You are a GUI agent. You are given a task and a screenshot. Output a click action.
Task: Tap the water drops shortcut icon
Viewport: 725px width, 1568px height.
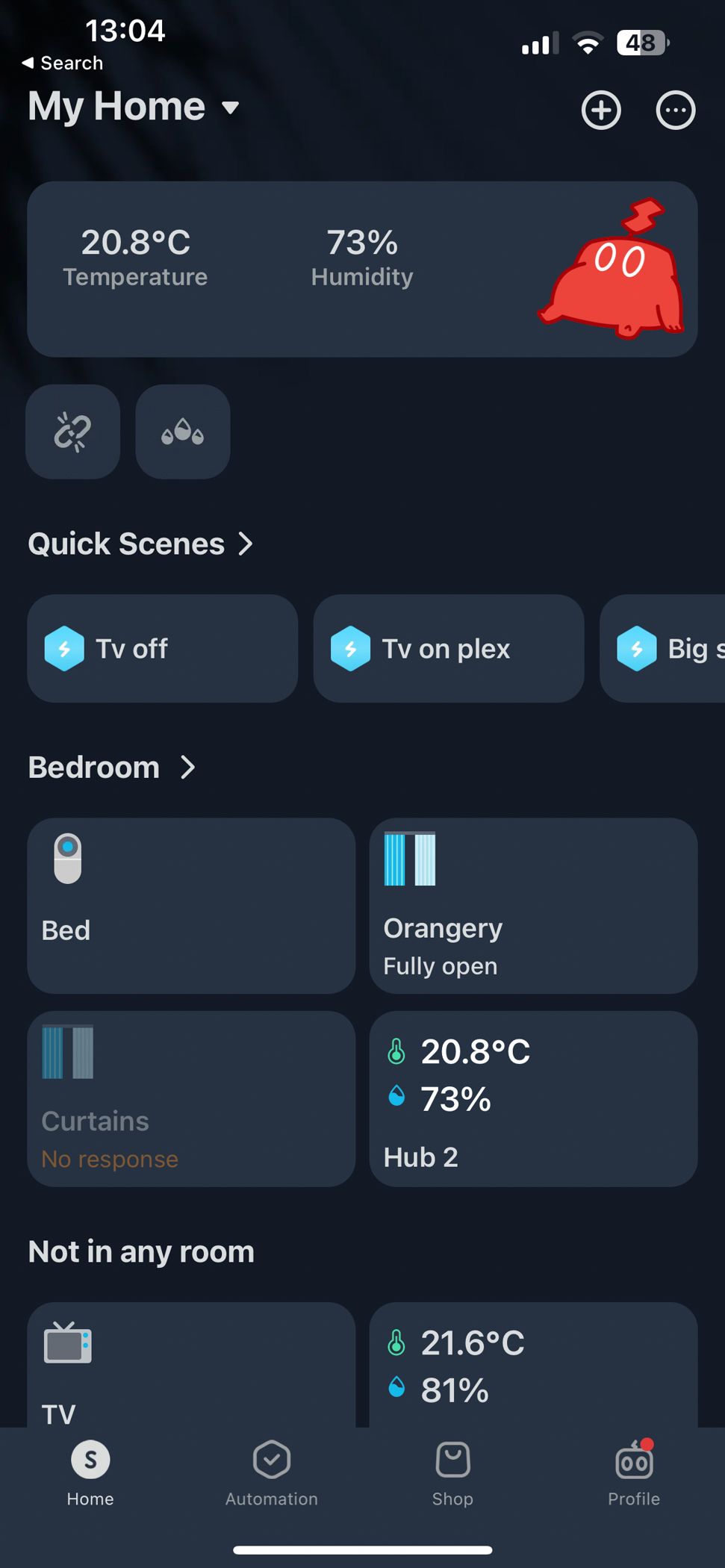tap(182, 432)
